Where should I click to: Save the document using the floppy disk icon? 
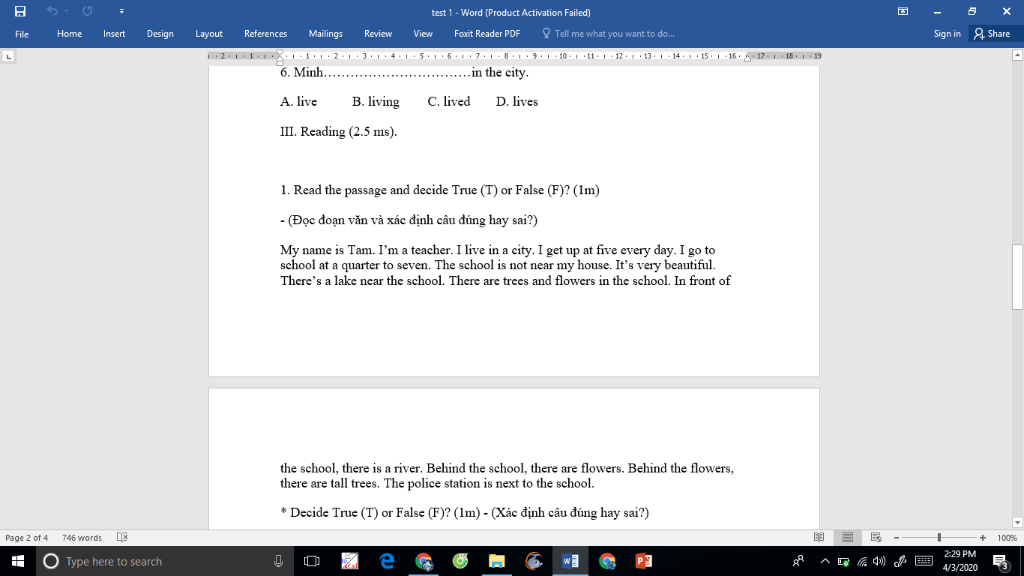point(20,11)
